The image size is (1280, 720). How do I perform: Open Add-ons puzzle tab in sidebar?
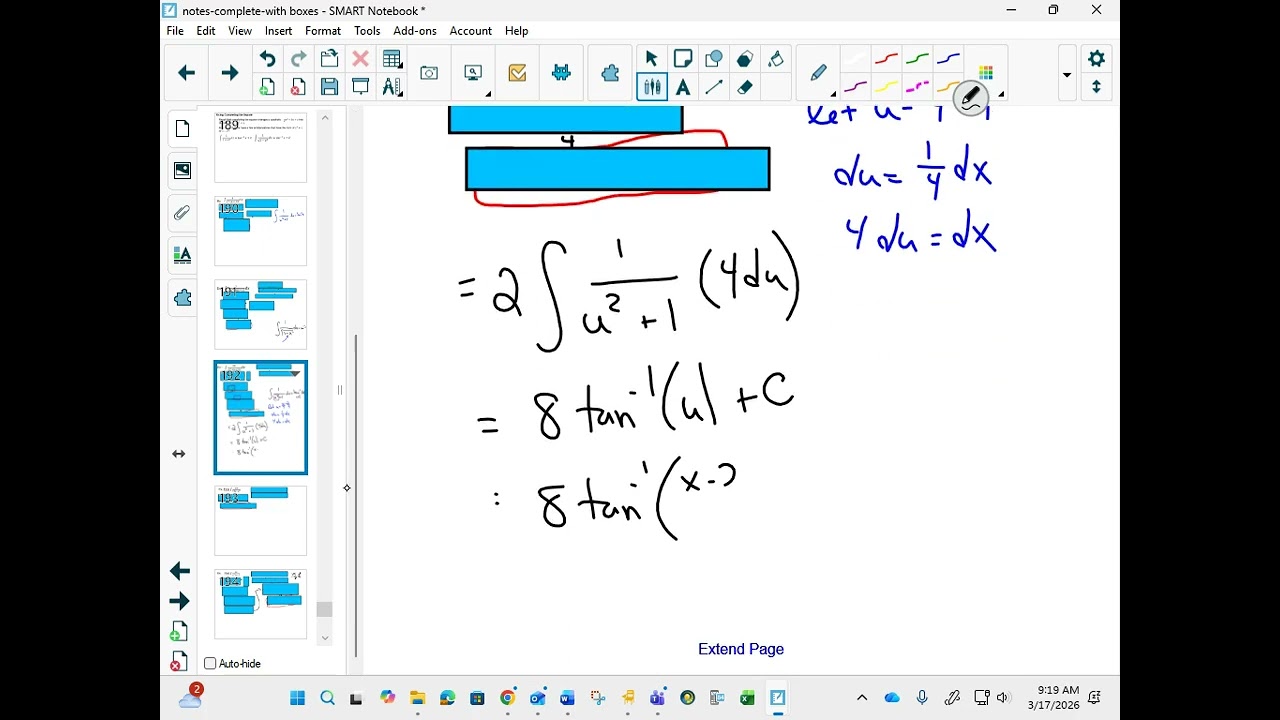[x=182, y=298]
